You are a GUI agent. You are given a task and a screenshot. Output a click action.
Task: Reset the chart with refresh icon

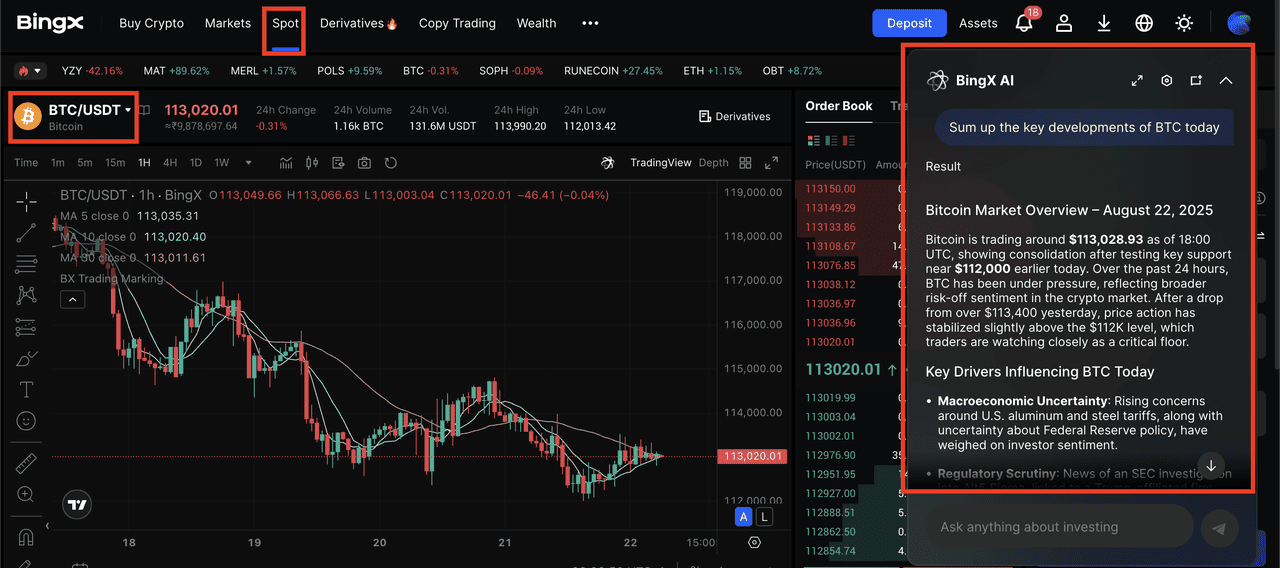[391, 163]
